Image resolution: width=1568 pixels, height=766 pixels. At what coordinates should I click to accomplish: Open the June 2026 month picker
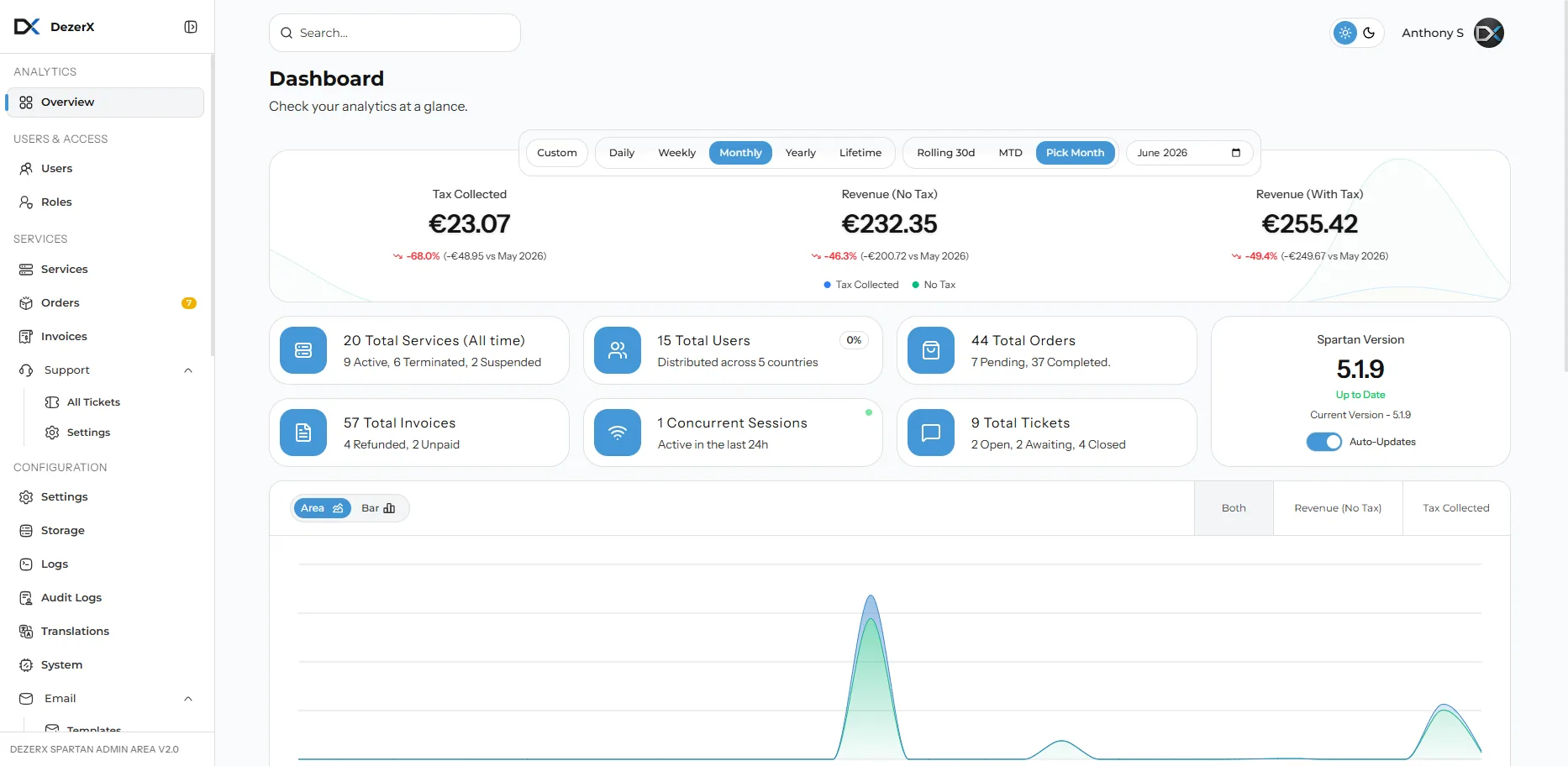(1189, 153)
